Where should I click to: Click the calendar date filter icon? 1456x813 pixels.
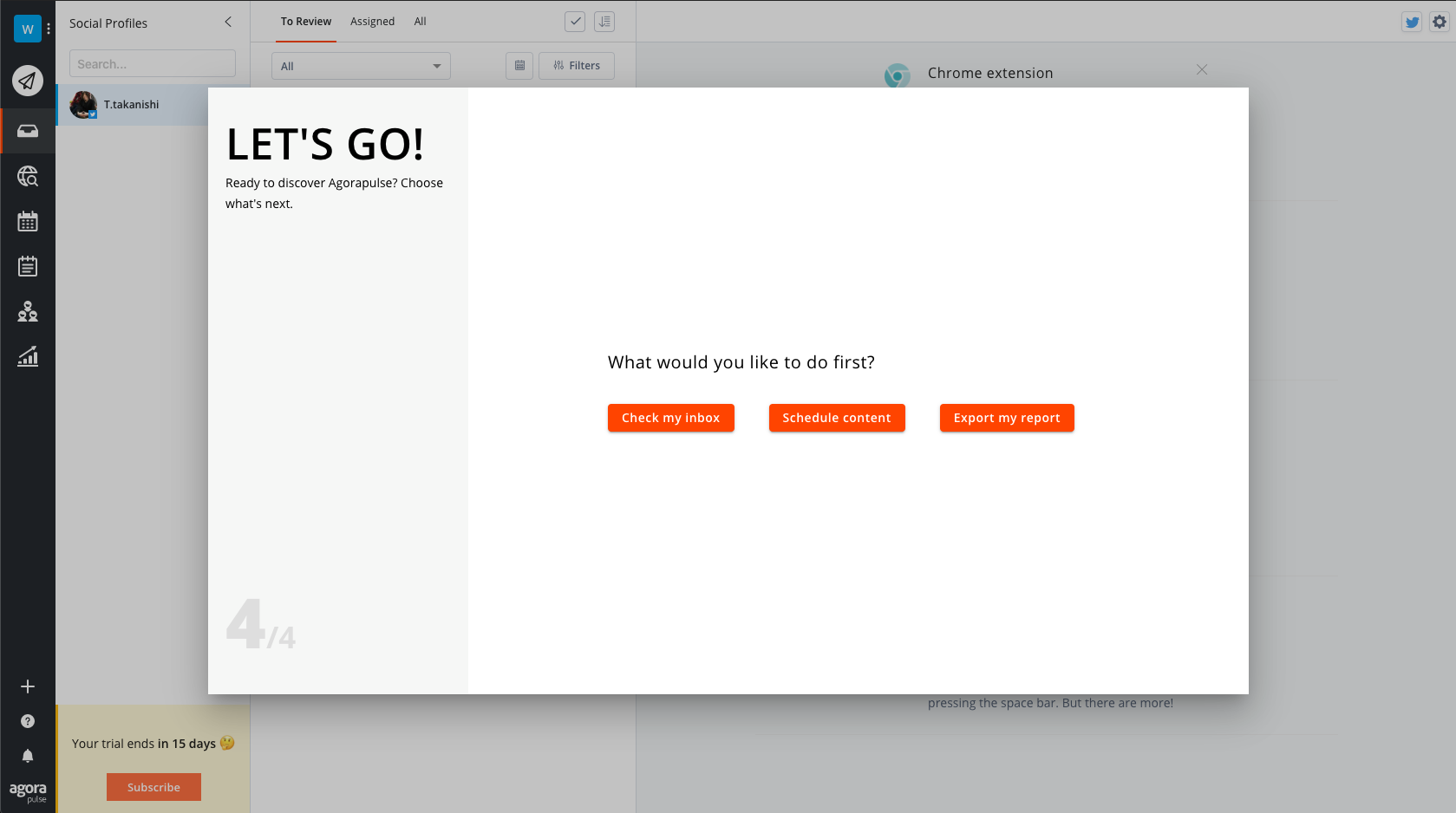(x=519, y=66)
